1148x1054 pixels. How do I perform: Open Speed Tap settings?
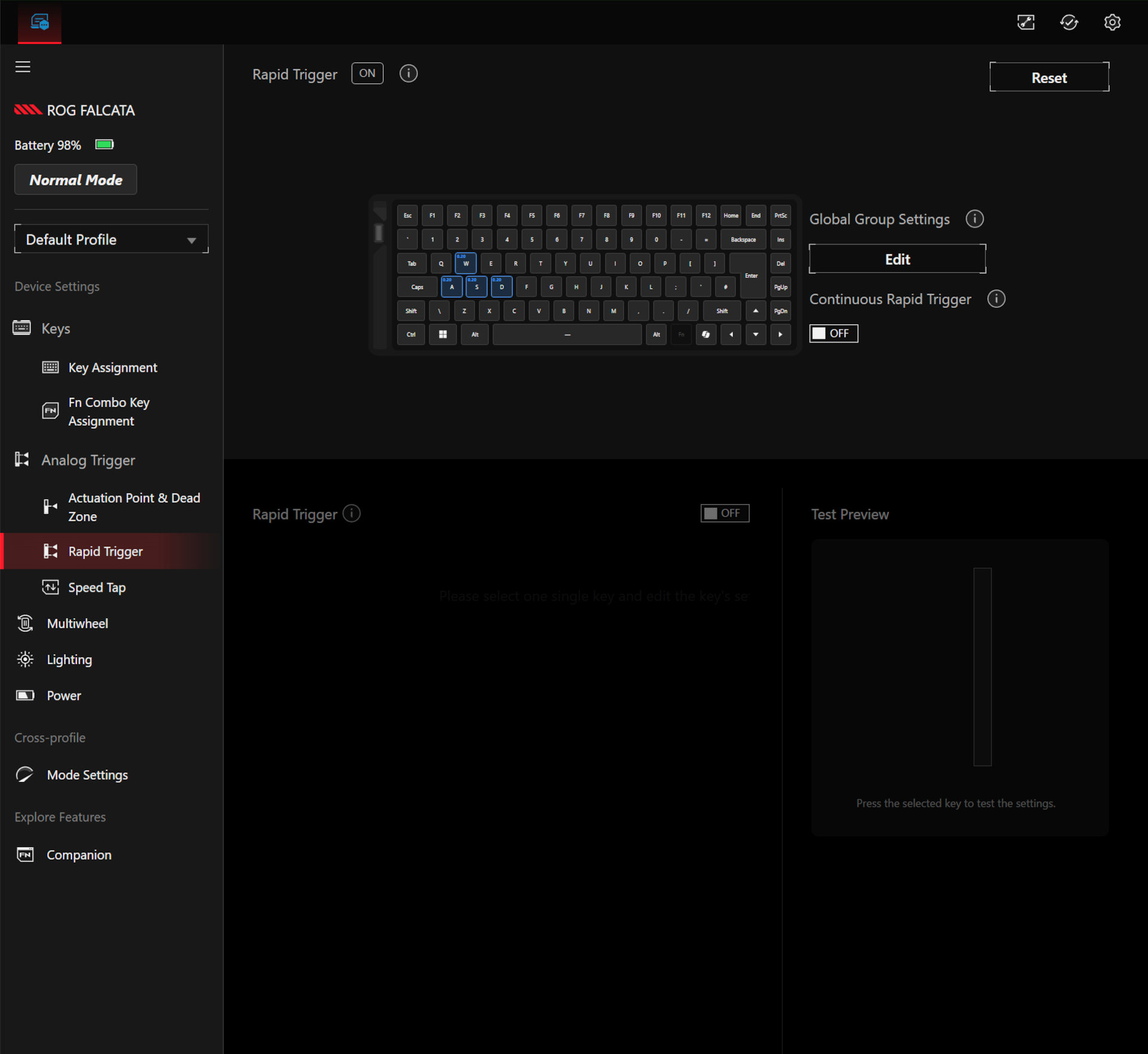[97, 587]
